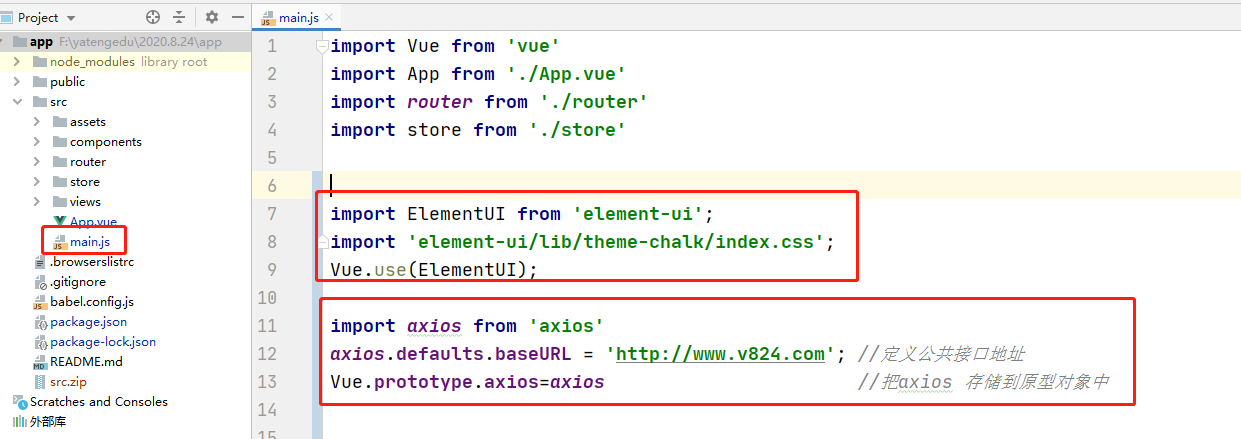Select Scratches and Consoles
This screenshot has width=1241, height=439.
(98, 402)
